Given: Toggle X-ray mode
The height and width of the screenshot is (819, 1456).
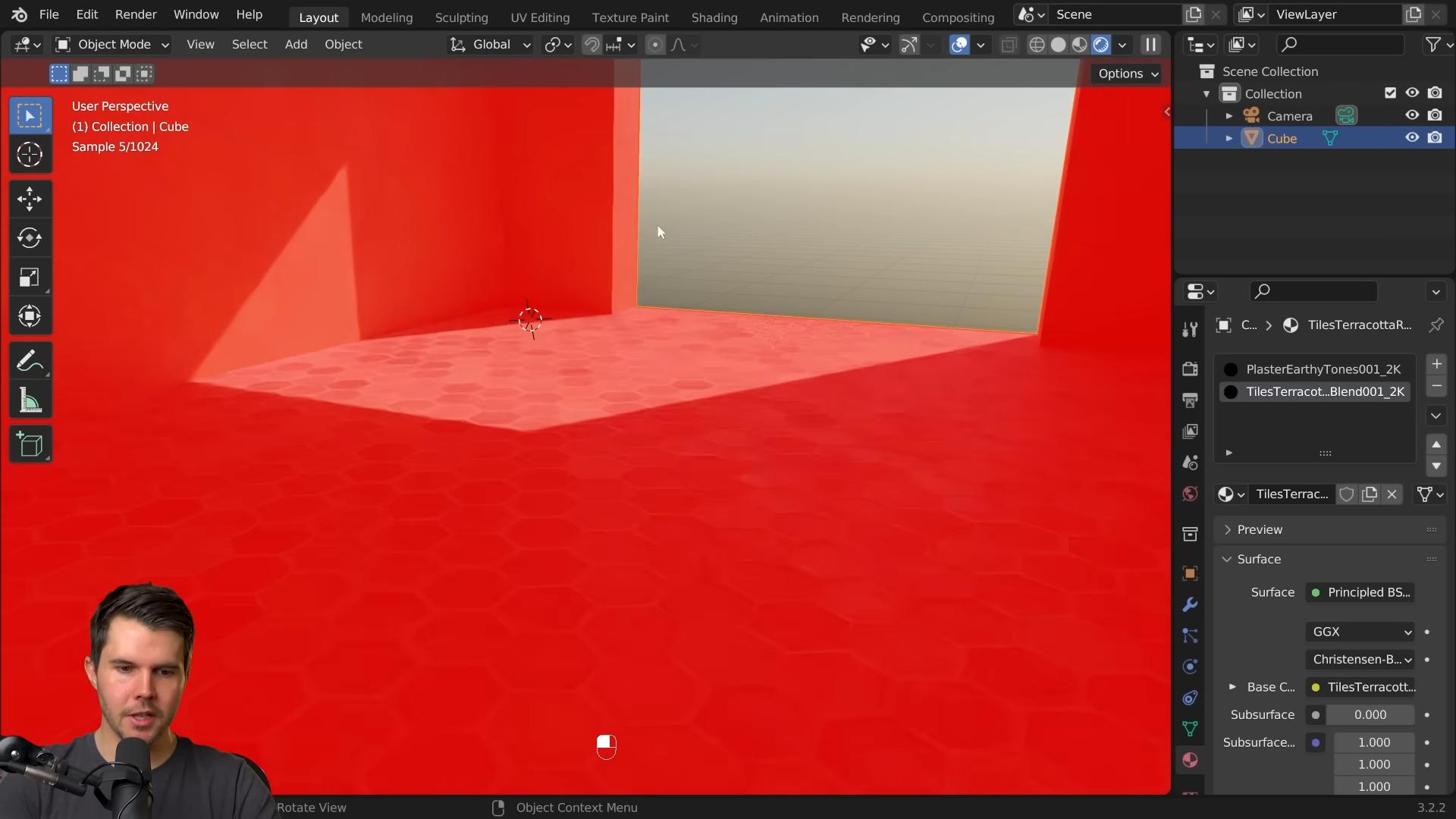Looking at the screenshot, I should (1009, 45).
